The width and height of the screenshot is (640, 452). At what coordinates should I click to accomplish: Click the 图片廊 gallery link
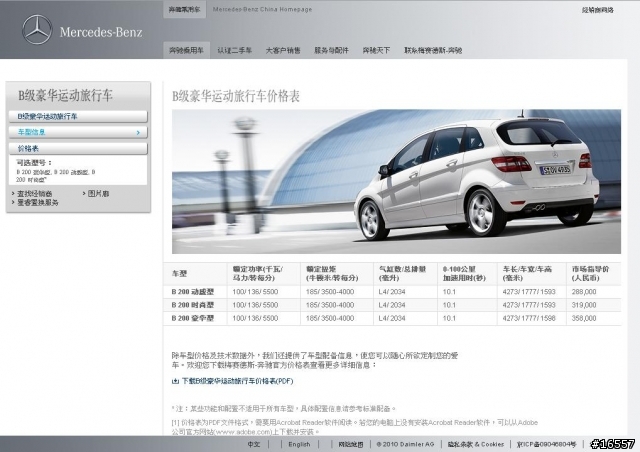pos(98,194)
